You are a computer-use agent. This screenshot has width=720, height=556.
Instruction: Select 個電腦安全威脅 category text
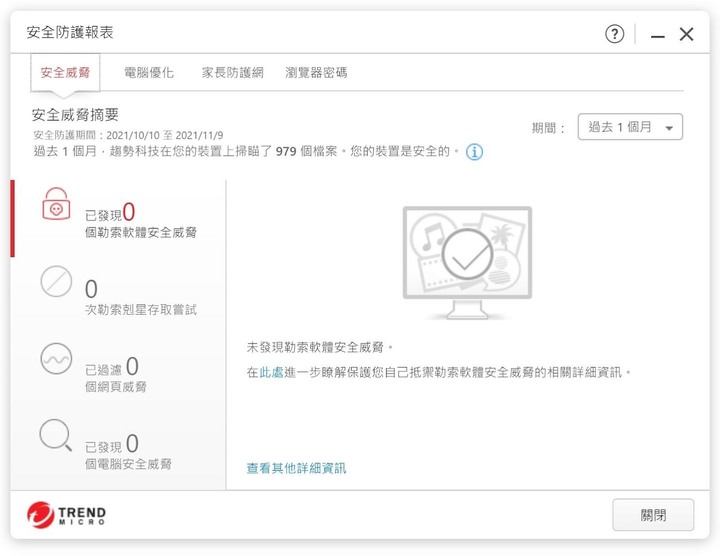pyautogui.click(x=128, y=464)
